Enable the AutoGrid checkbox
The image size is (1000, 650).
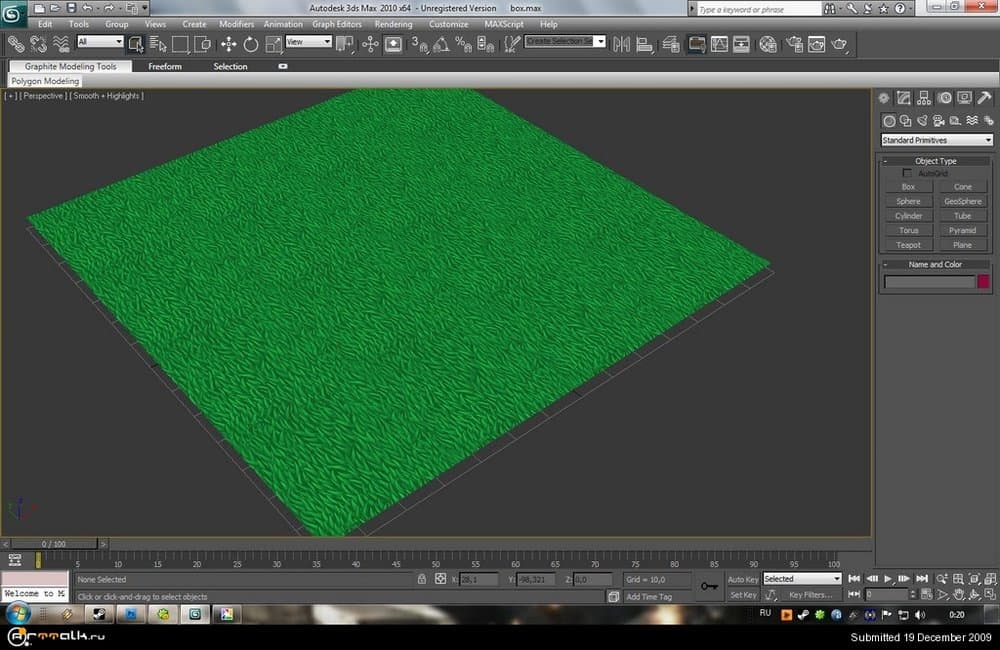tap(907, 173)
